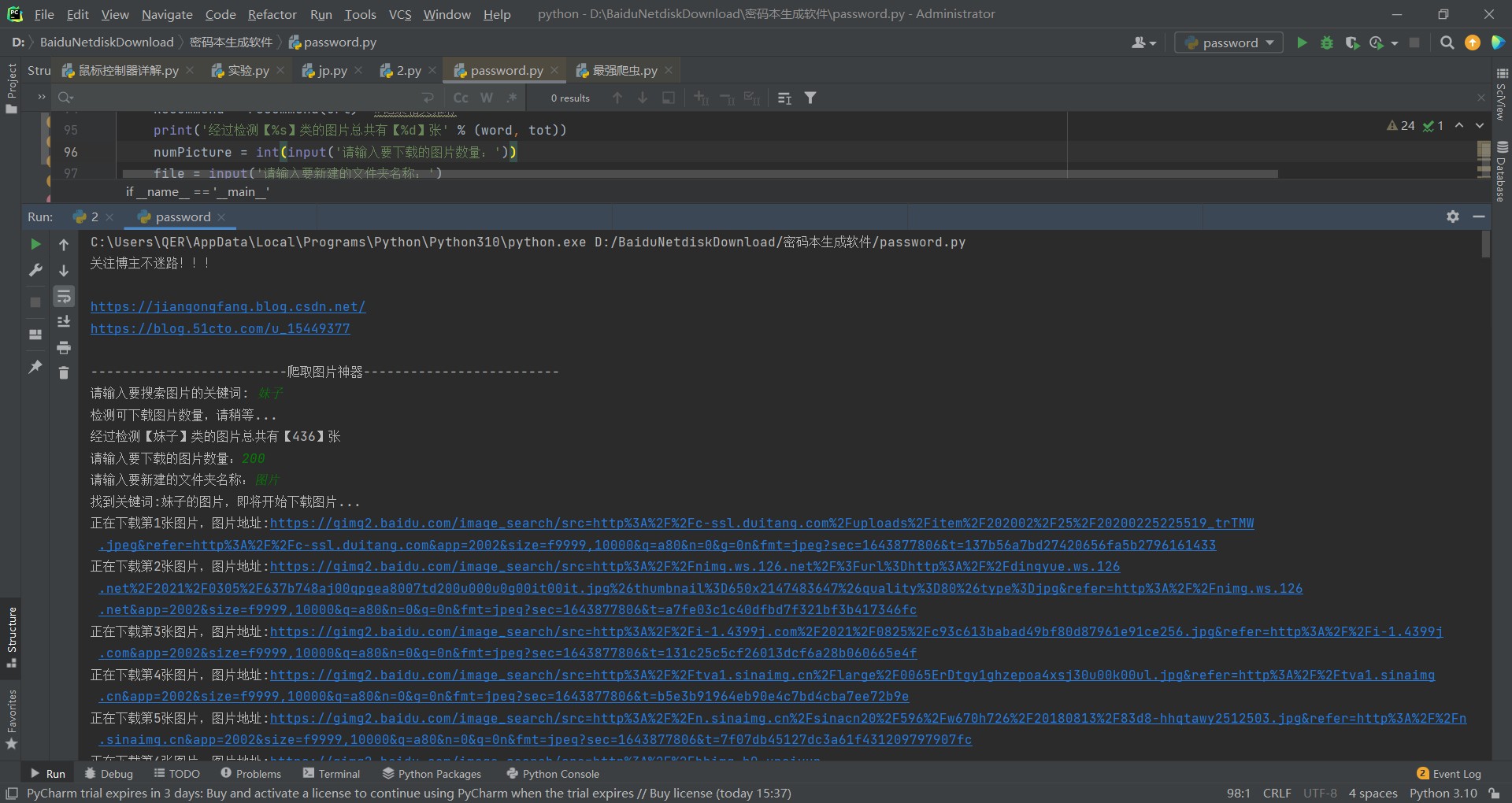The height and width of the screenshot is (803, 1512).
Task: Open the Run panel settings gear menu
Action: (x=1453, y=216)
